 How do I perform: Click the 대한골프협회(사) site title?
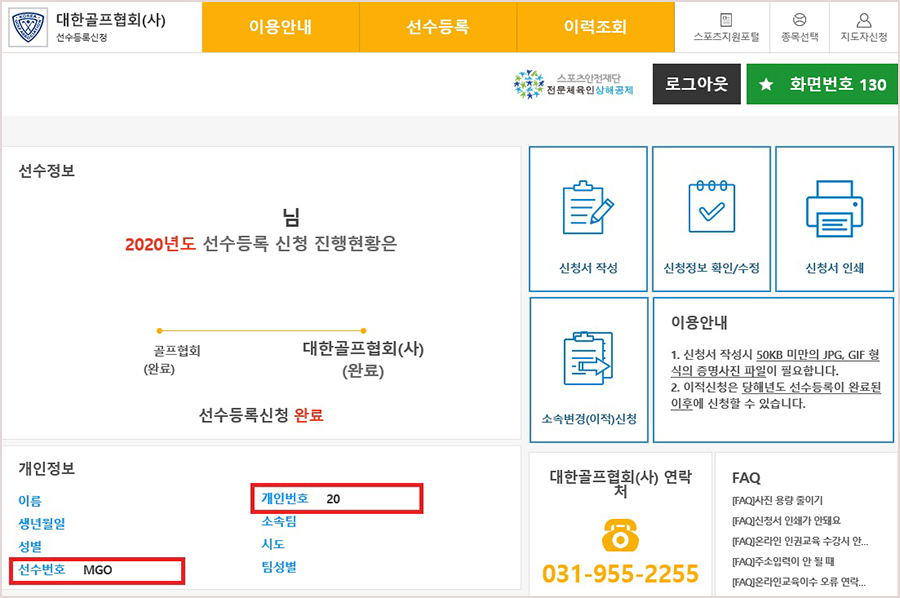point(111,20)
